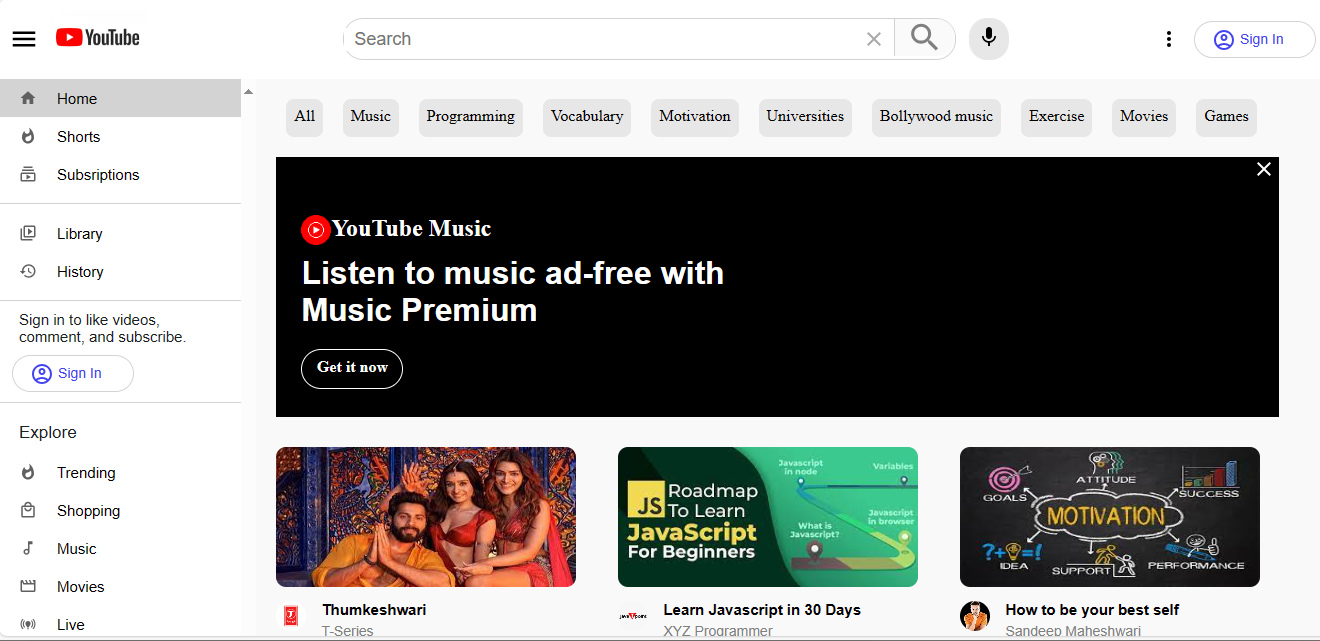
Task: Filter videos by Motivation chip
Action: pos(694,117)
